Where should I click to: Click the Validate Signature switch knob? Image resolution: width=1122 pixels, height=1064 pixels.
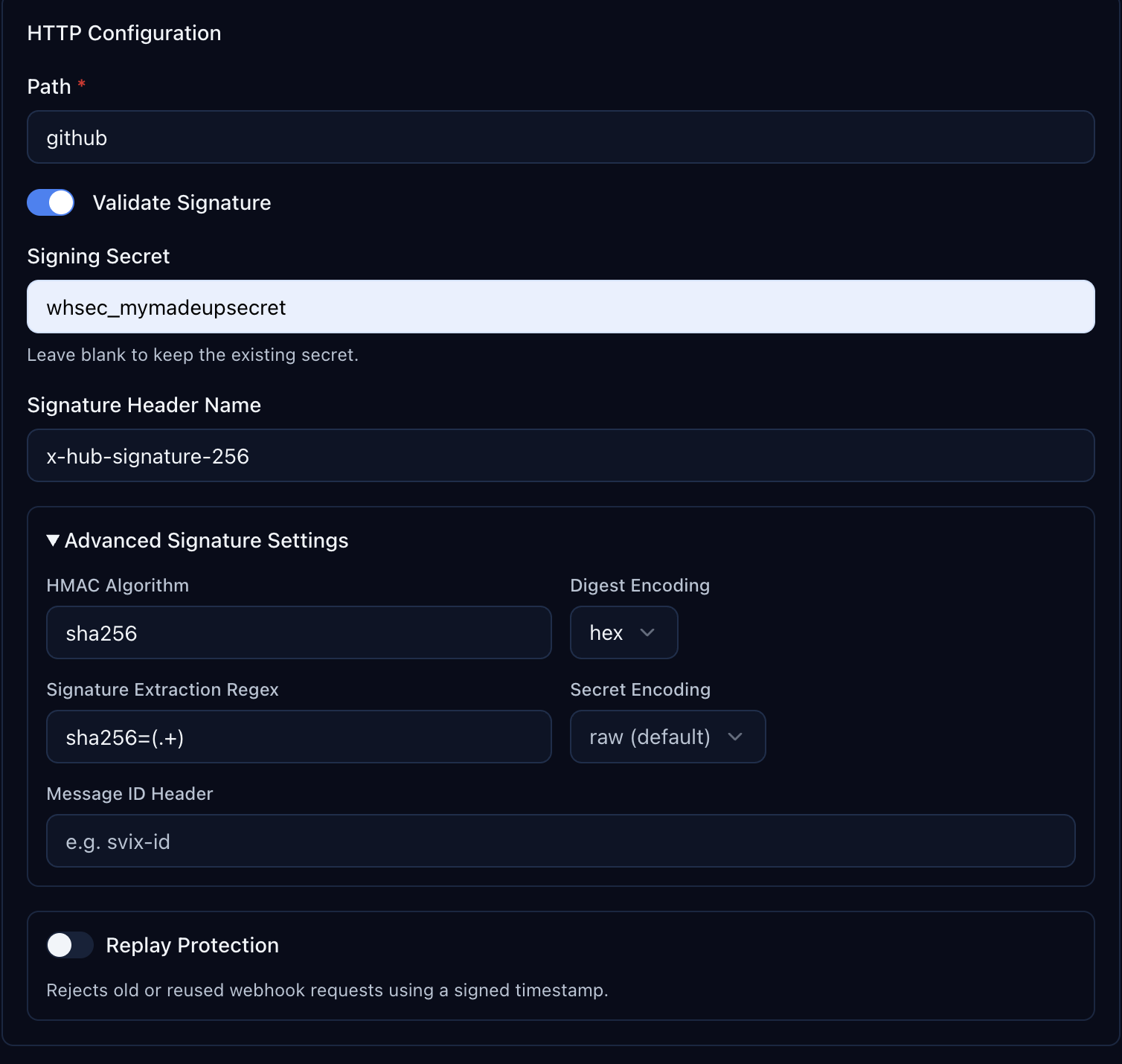pyautogui.click(x=60, y=202)
